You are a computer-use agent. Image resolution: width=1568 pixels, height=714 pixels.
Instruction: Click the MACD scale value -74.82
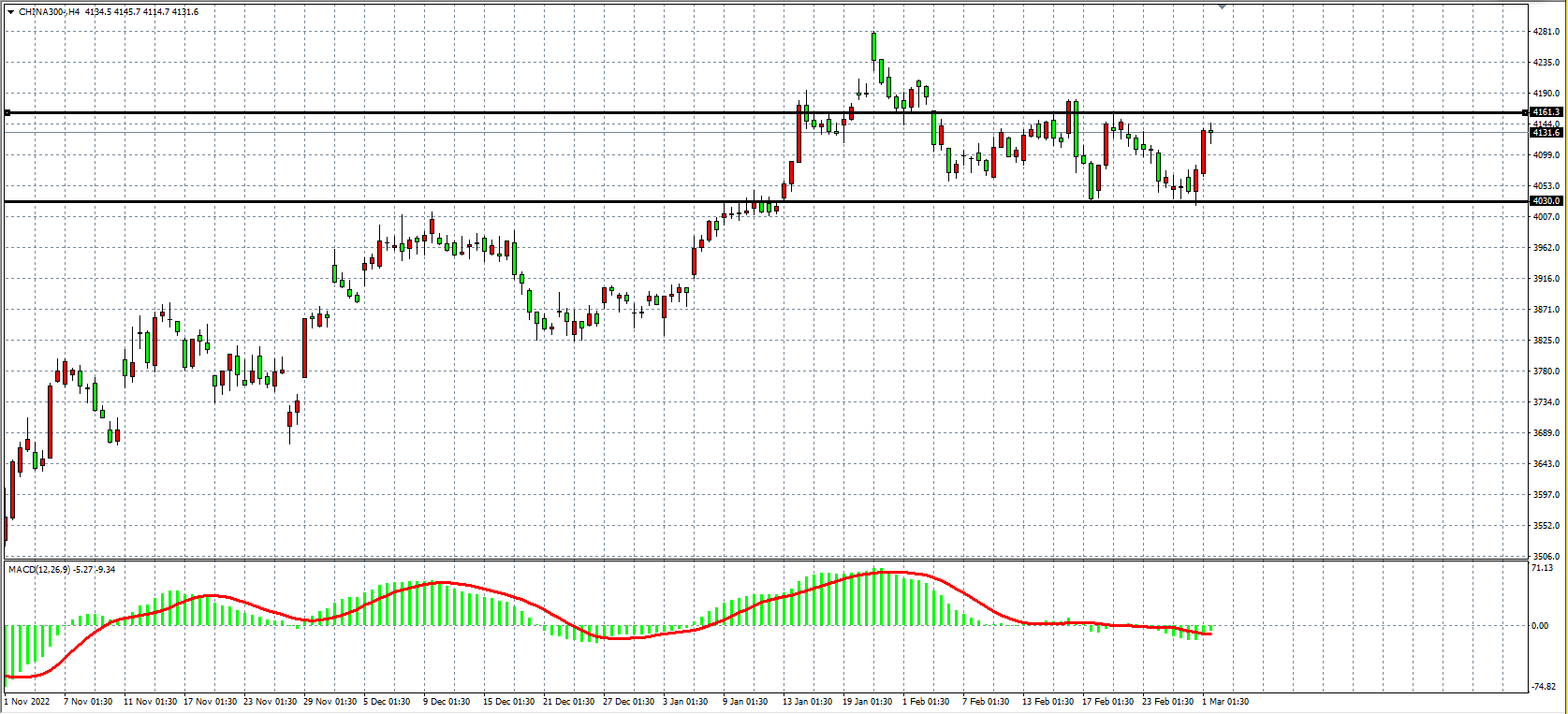click(1543, 685)
